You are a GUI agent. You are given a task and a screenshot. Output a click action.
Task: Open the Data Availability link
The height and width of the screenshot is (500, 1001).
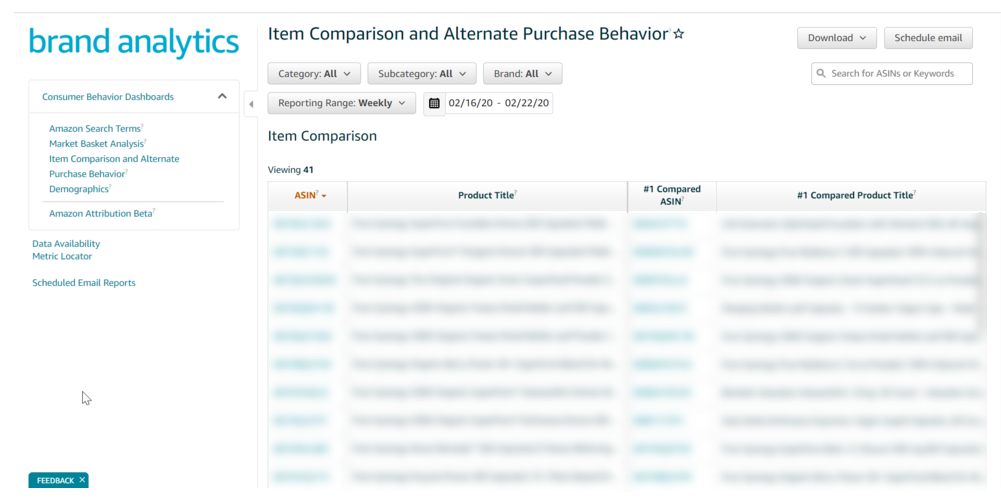pyautogui.click(x=66, y=243)
